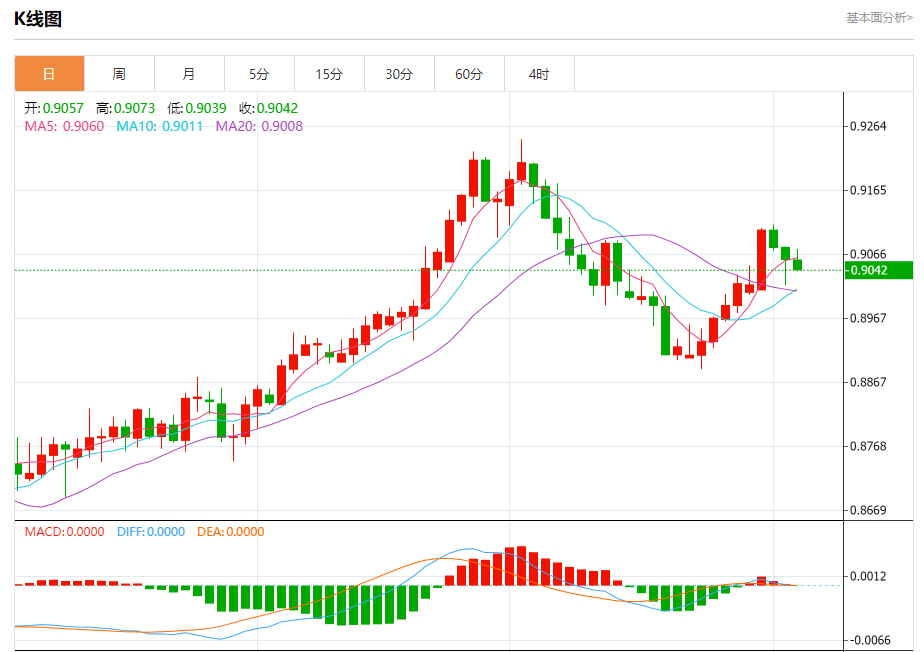
Task: Click the DEA:0.0000 indicator label
Action: [230, 532]
